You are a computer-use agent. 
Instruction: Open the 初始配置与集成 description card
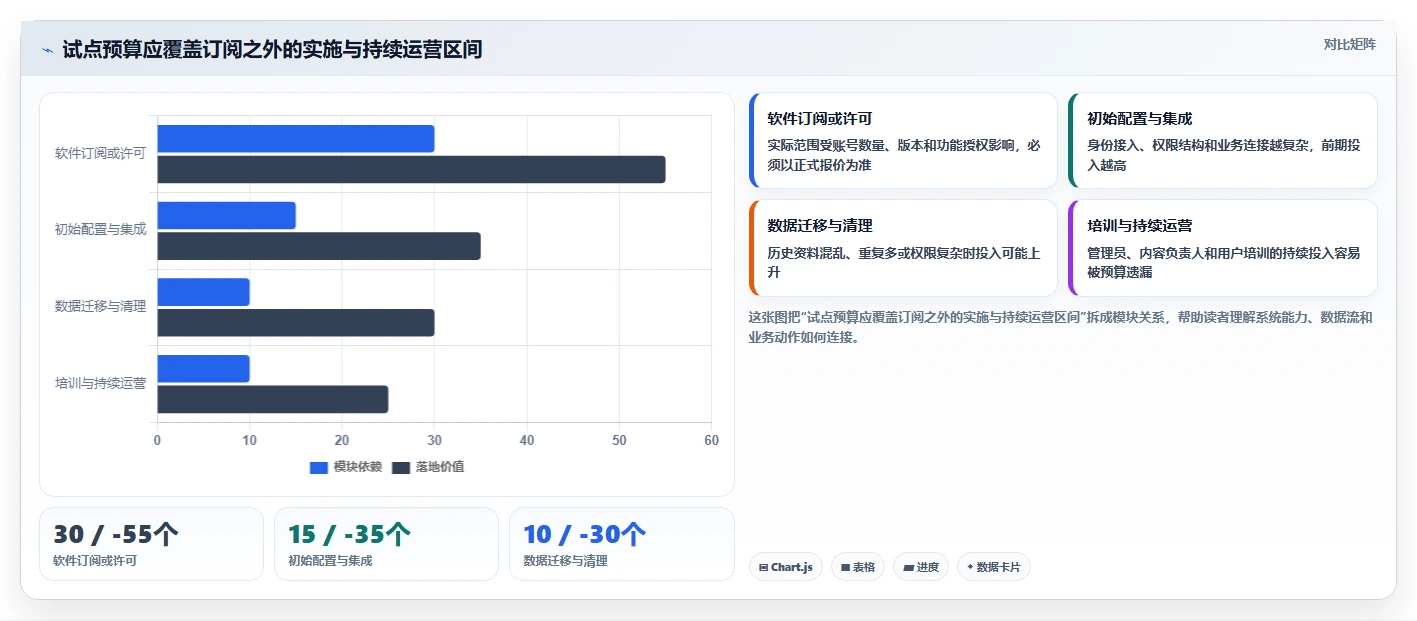click(1223, 141)
